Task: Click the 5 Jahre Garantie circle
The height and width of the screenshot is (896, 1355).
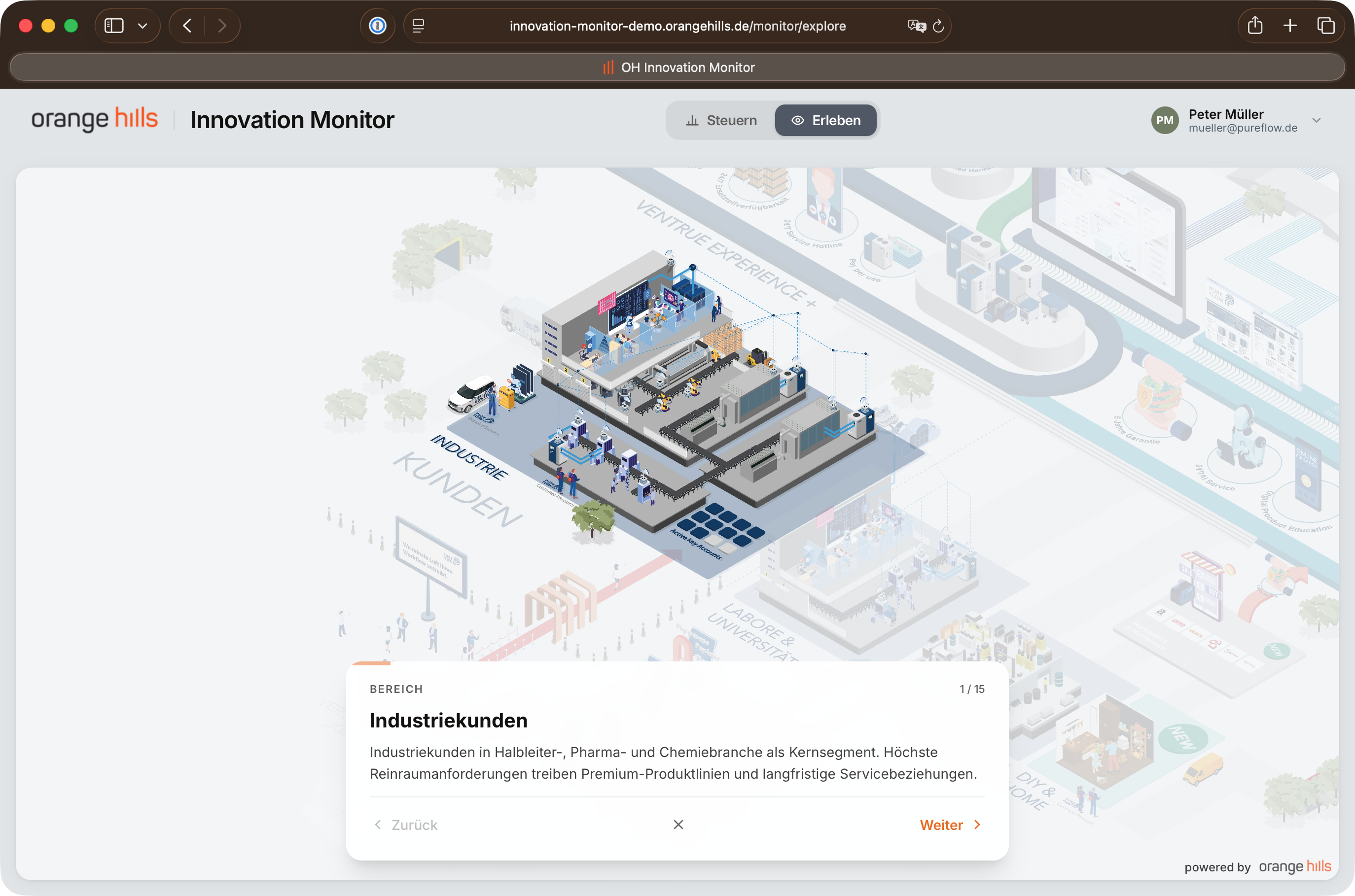Action: tap(1159, 397)
